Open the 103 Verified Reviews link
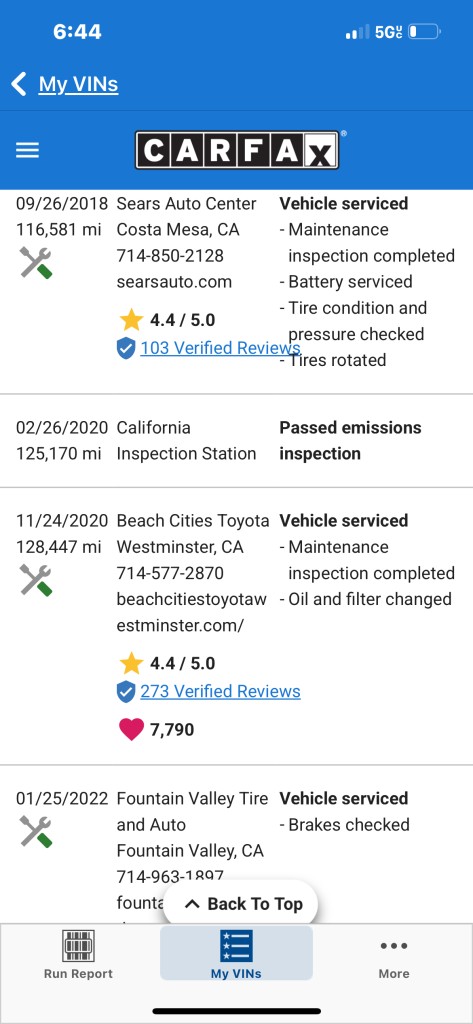This screenshot has width=473, height=1024. [x=220, y=348]
